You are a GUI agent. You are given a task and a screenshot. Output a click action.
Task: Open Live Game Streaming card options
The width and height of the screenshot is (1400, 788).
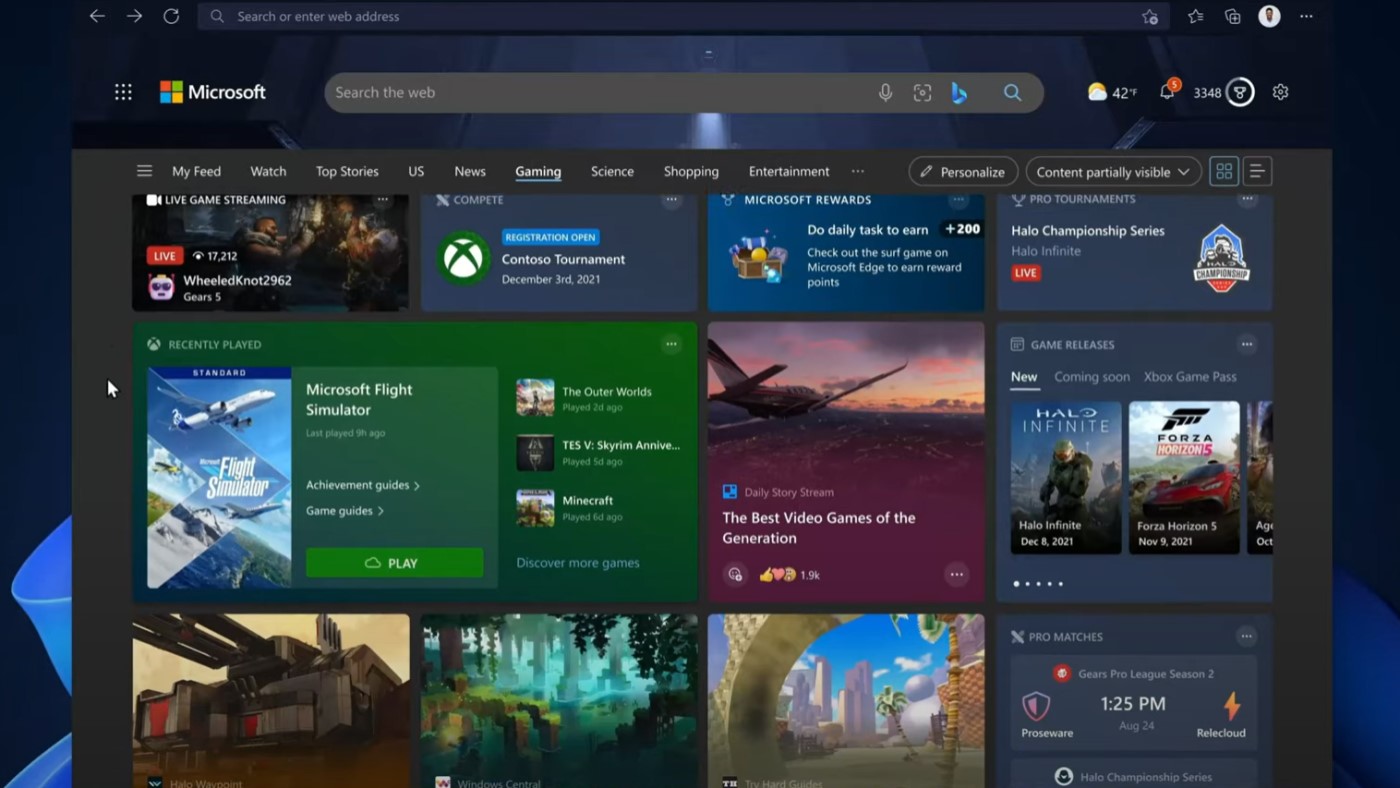(382, 199)
